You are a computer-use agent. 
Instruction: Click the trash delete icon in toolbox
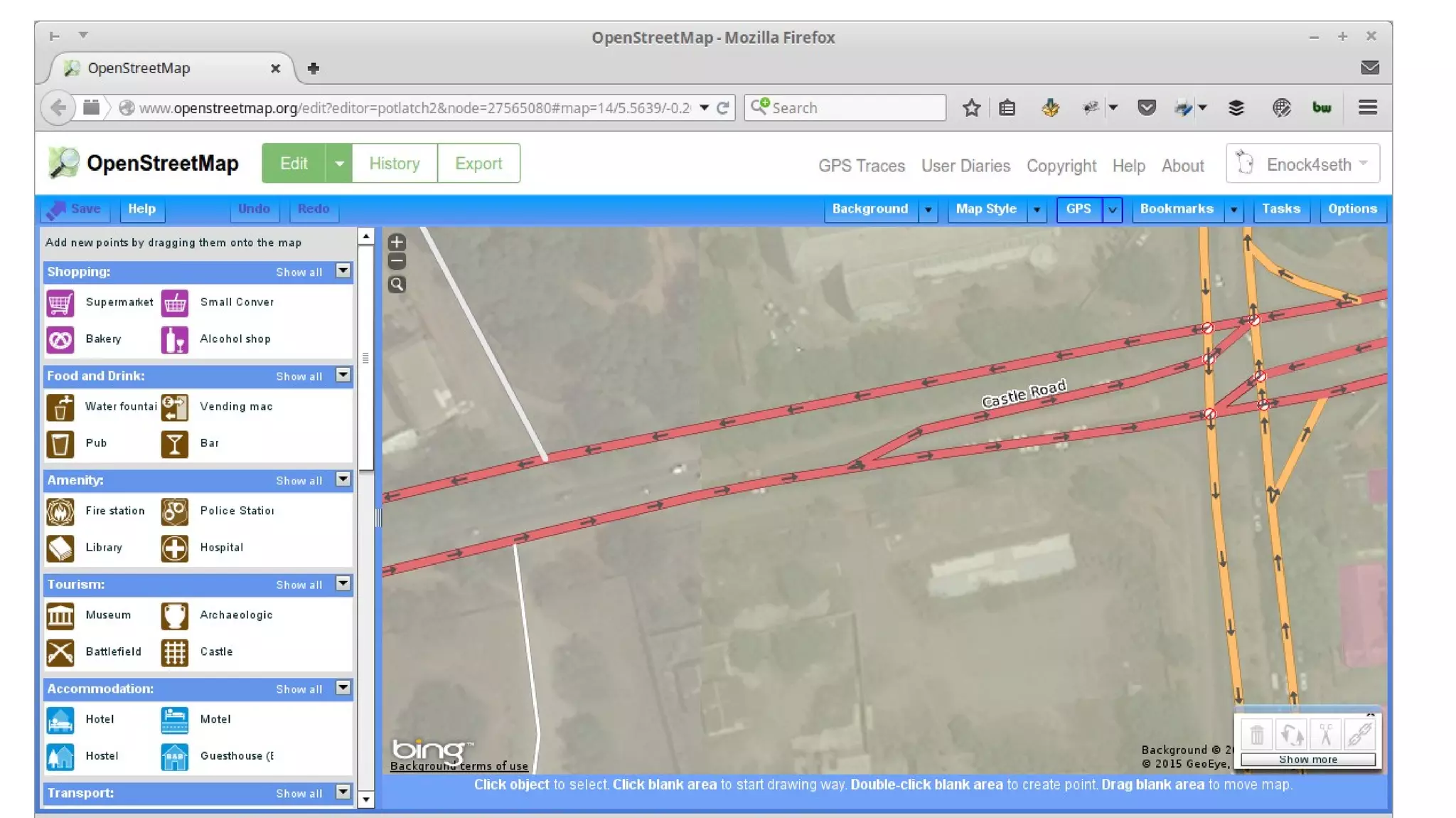(x=1257, y=734)
